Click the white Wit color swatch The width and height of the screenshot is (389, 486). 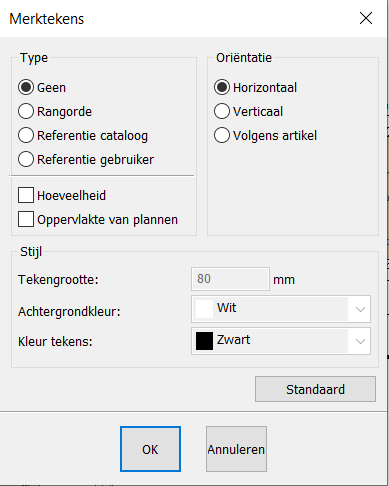tap(204, 309)
